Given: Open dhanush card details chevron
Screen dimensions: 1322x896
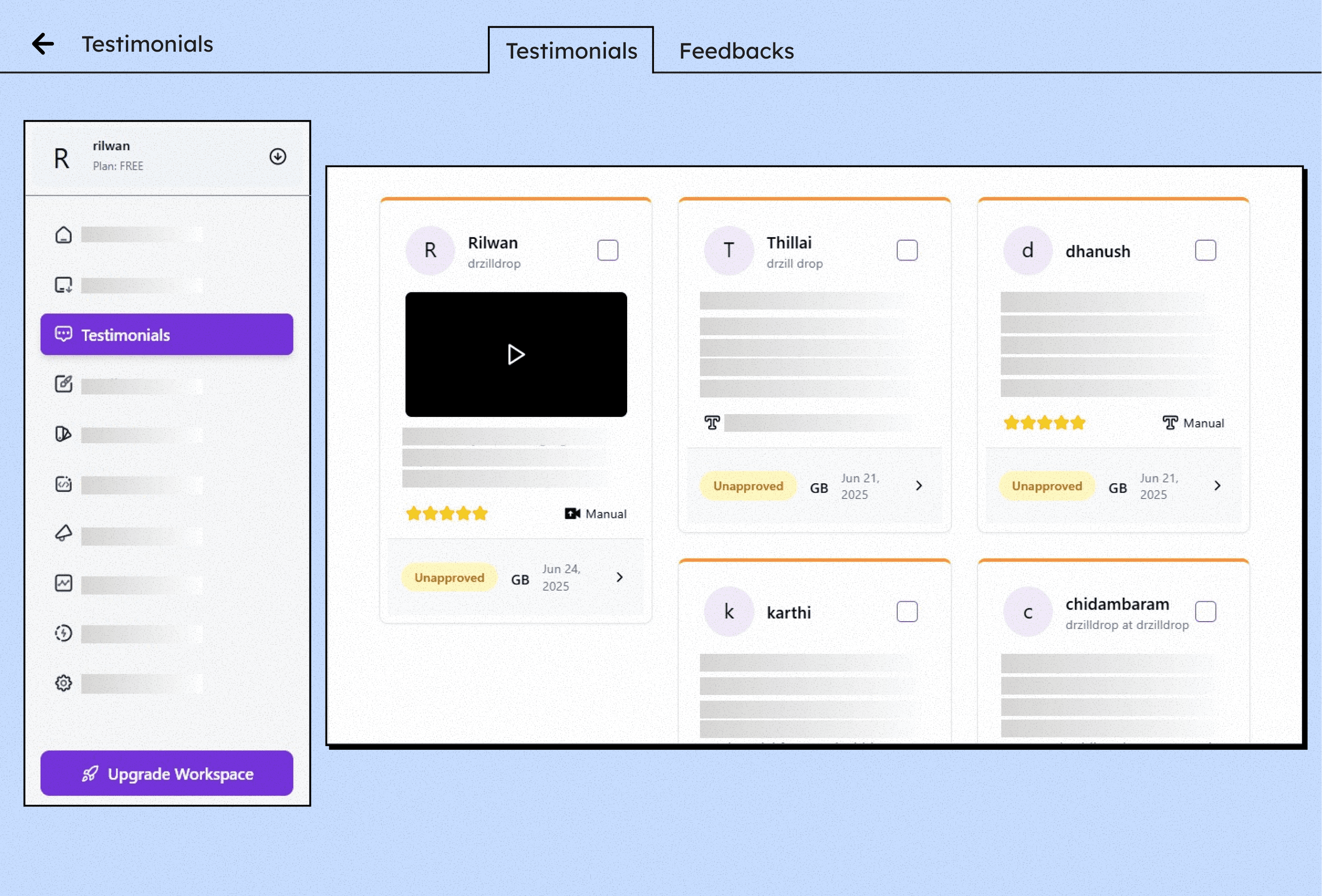Looking at the screenshot, I should click(1217, 486).
